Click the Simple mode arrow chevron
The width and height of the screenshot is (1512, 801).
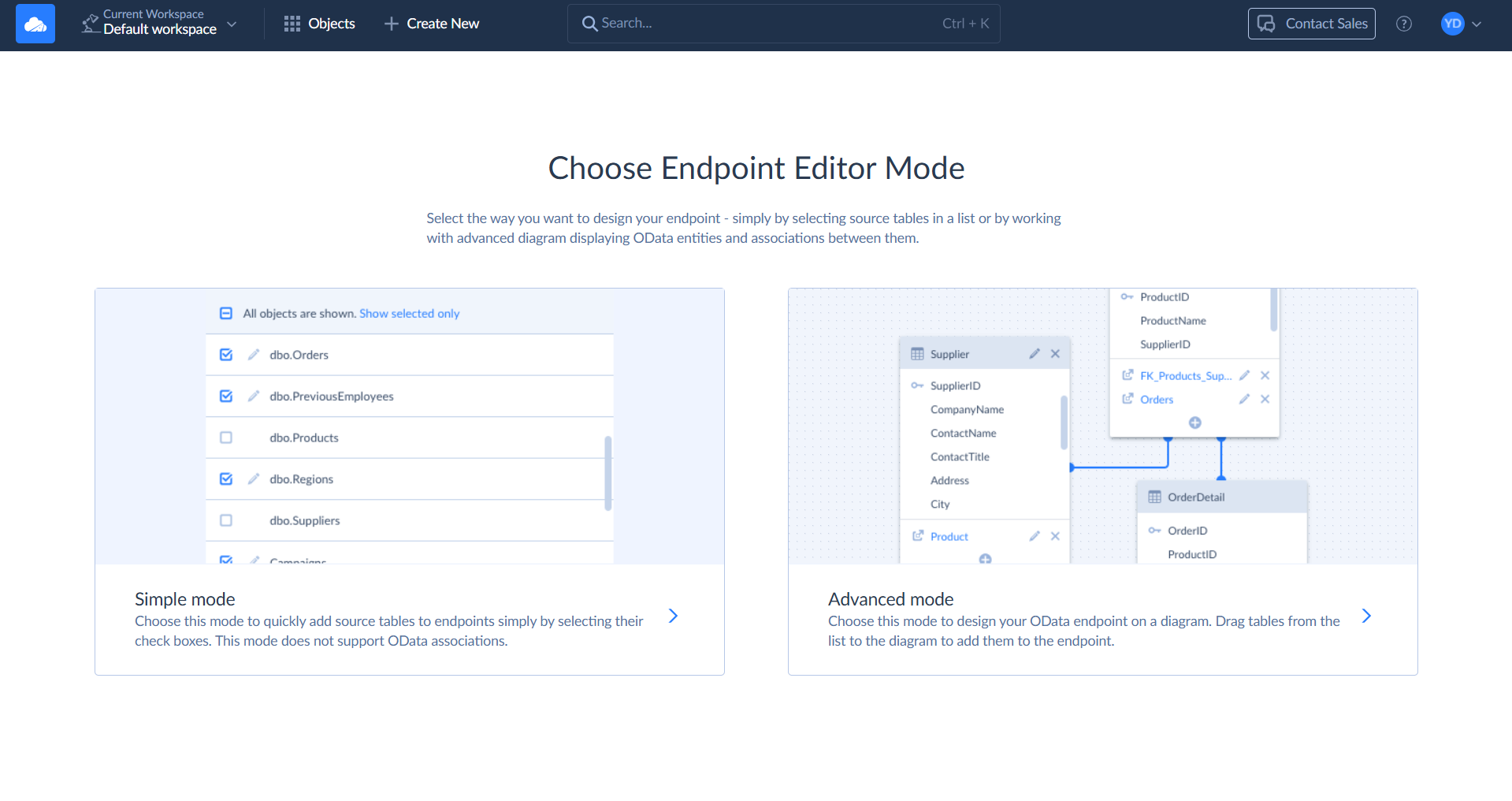click(x=673, y=616)
